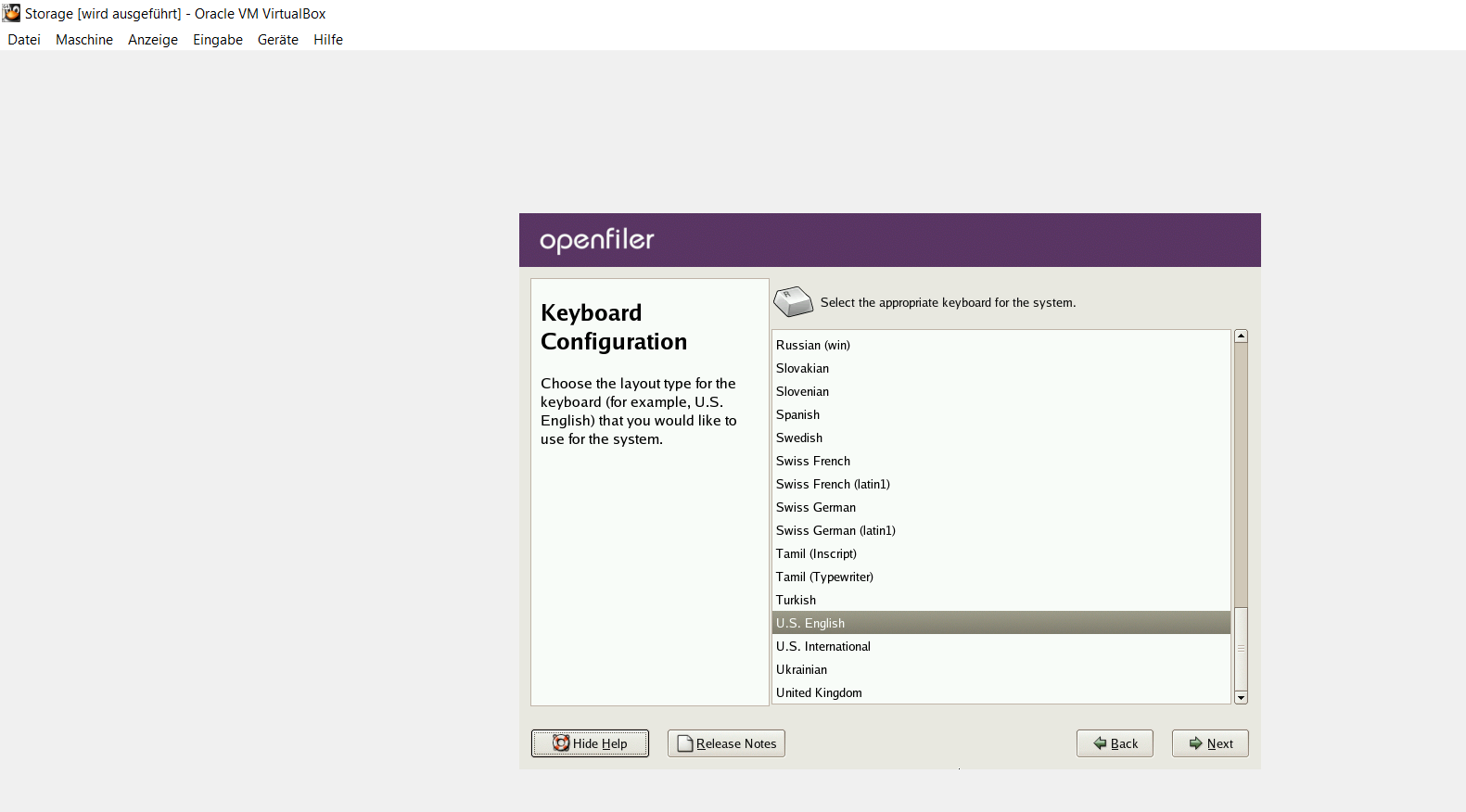The height and width of the screenshot is (812, 1466).
Task: Open the Datei menu
Action: [x=24, y=40]
